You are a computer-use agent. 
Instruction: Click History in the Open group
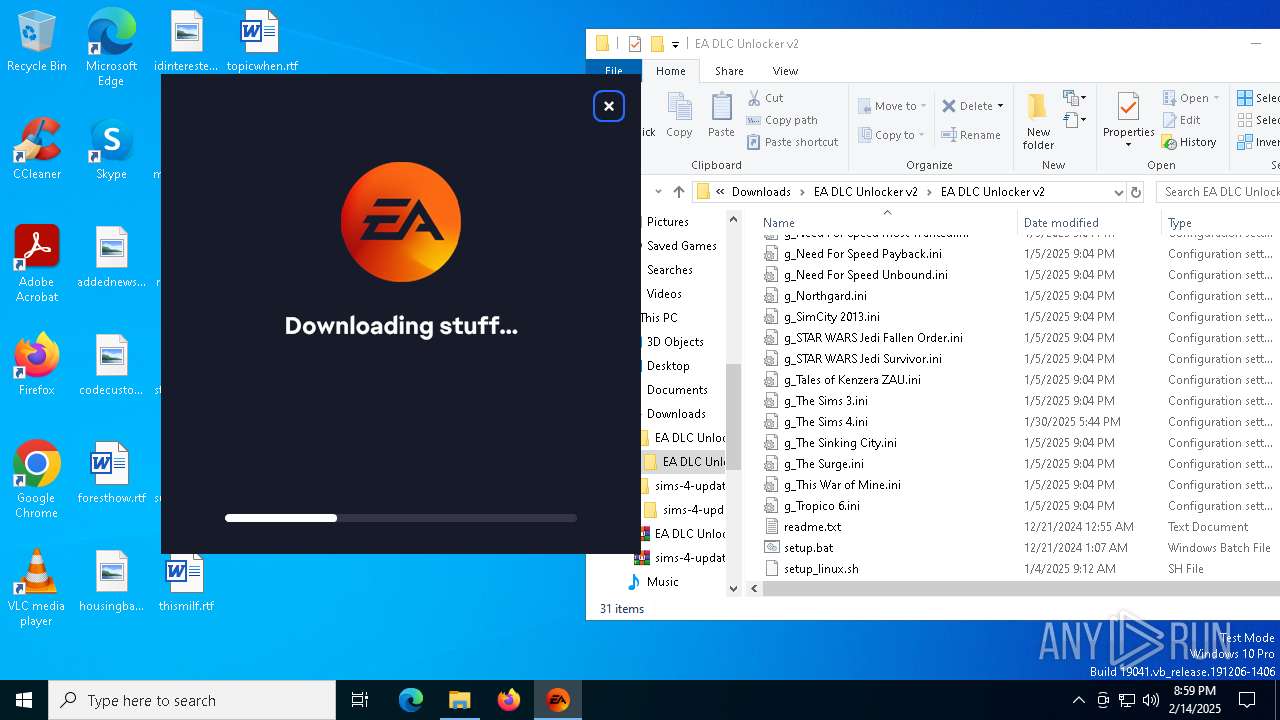[x=1189, y=142]
